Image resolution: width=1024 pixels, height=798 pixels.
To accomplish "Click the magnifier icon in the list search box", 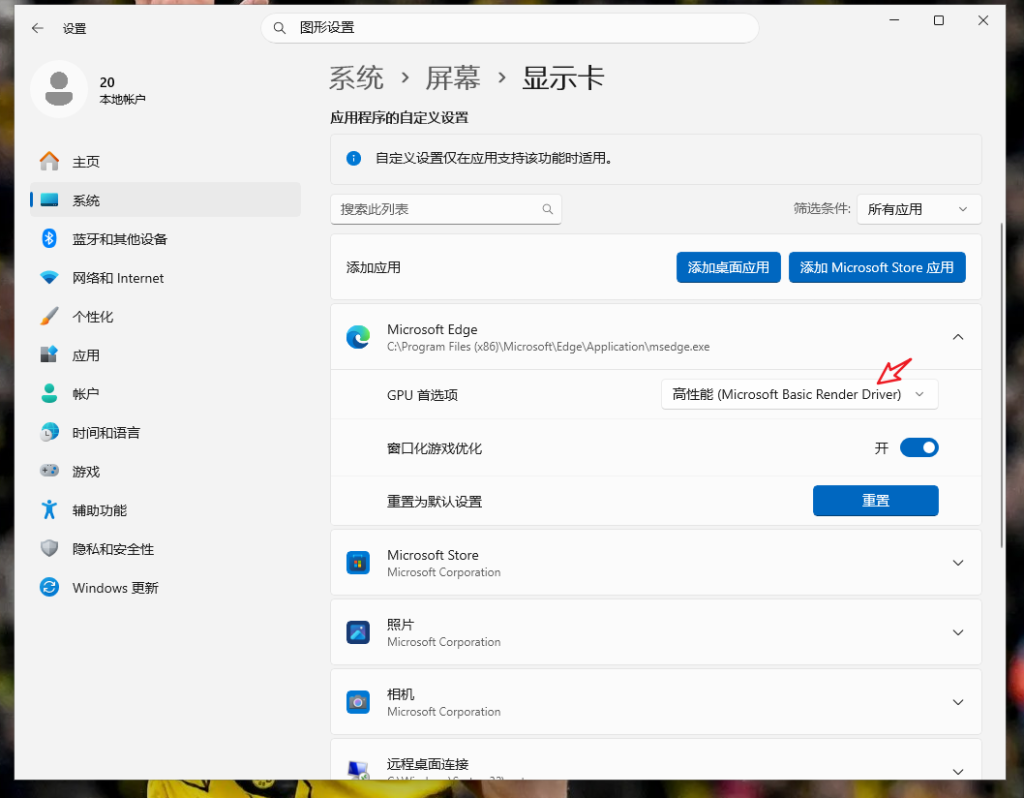I will click(547, 209).
